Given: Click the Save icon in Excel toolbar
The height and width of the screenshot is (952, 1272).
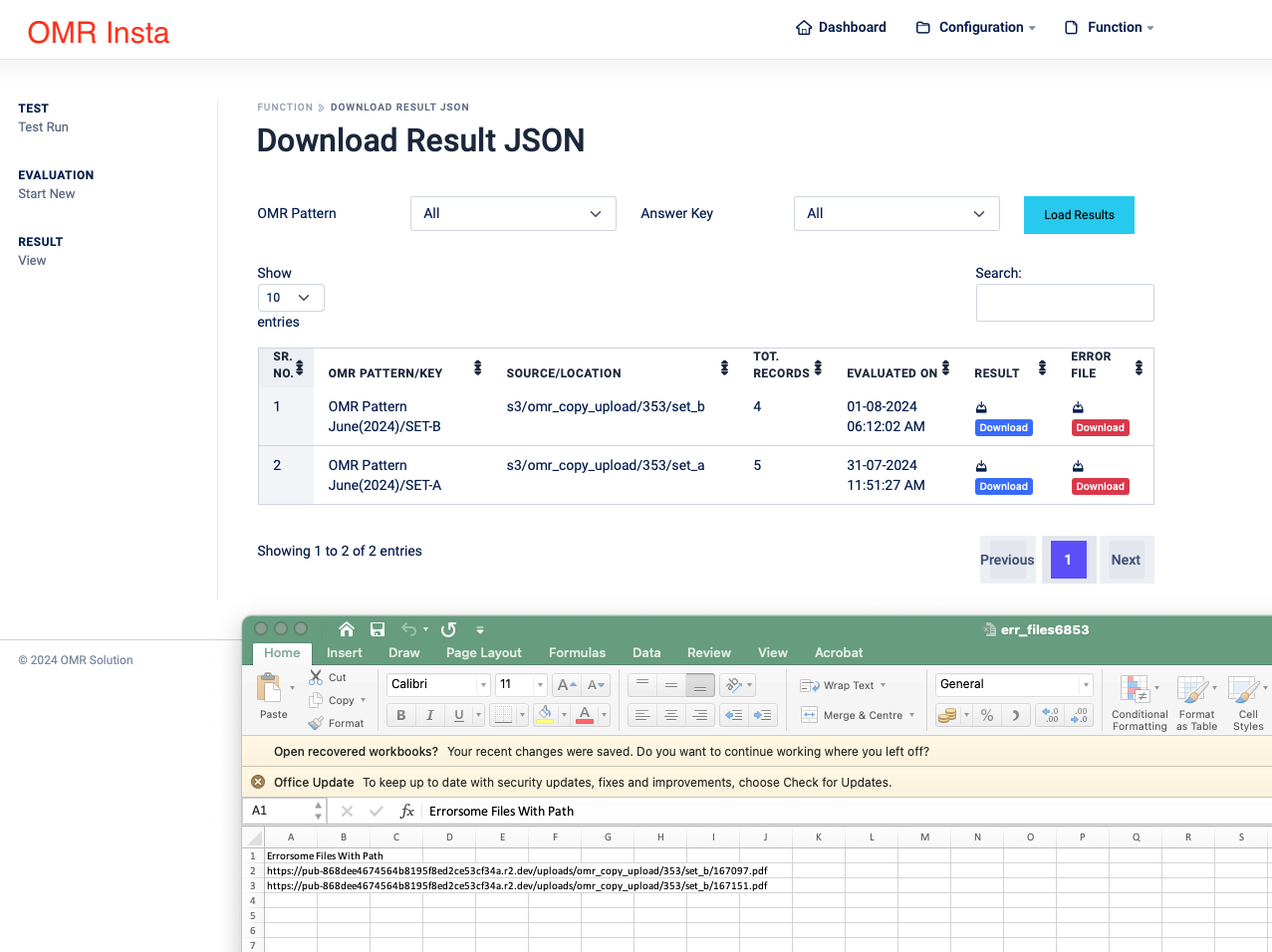Looking at the screenshot, I should pyautogui.click(x=378, y=629).
